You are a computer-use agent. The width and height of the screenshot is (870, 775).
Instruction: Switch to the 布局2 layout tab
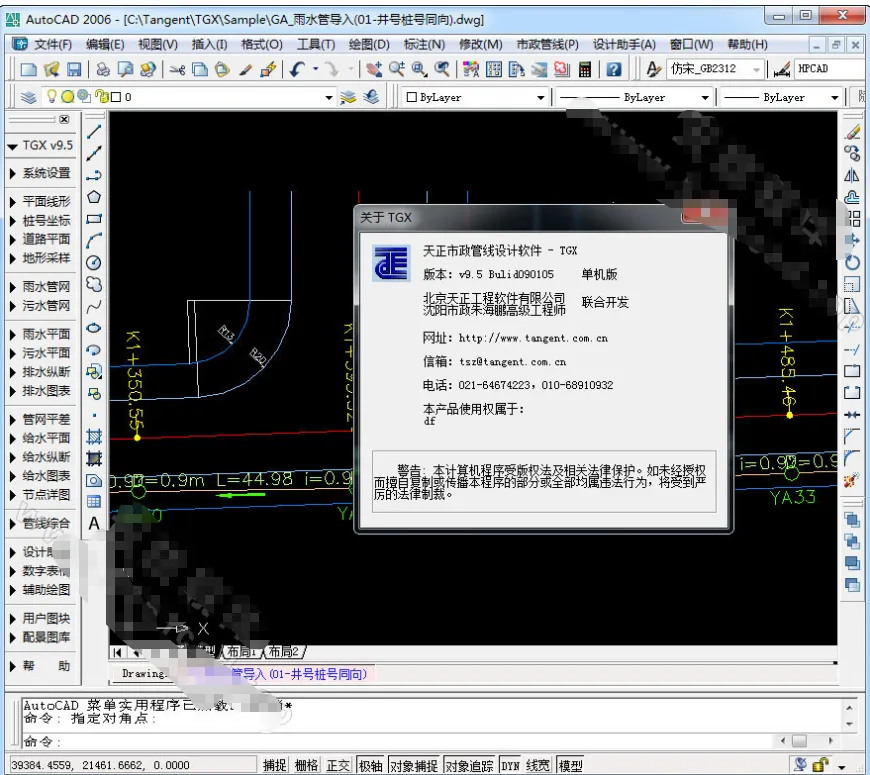click(x=284, y=651)
